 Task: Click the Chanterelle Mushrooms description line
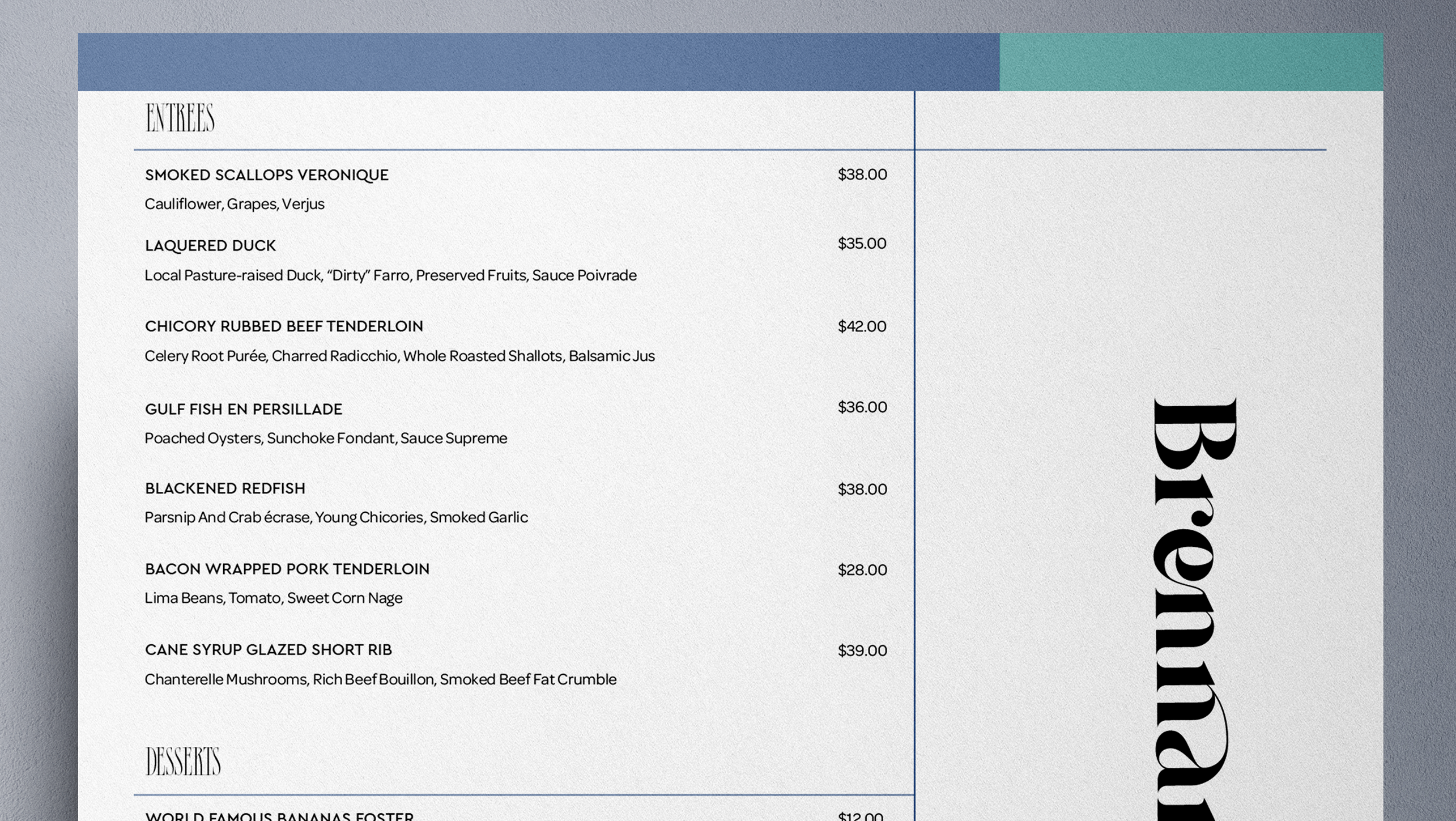click(x=380, y=679)
